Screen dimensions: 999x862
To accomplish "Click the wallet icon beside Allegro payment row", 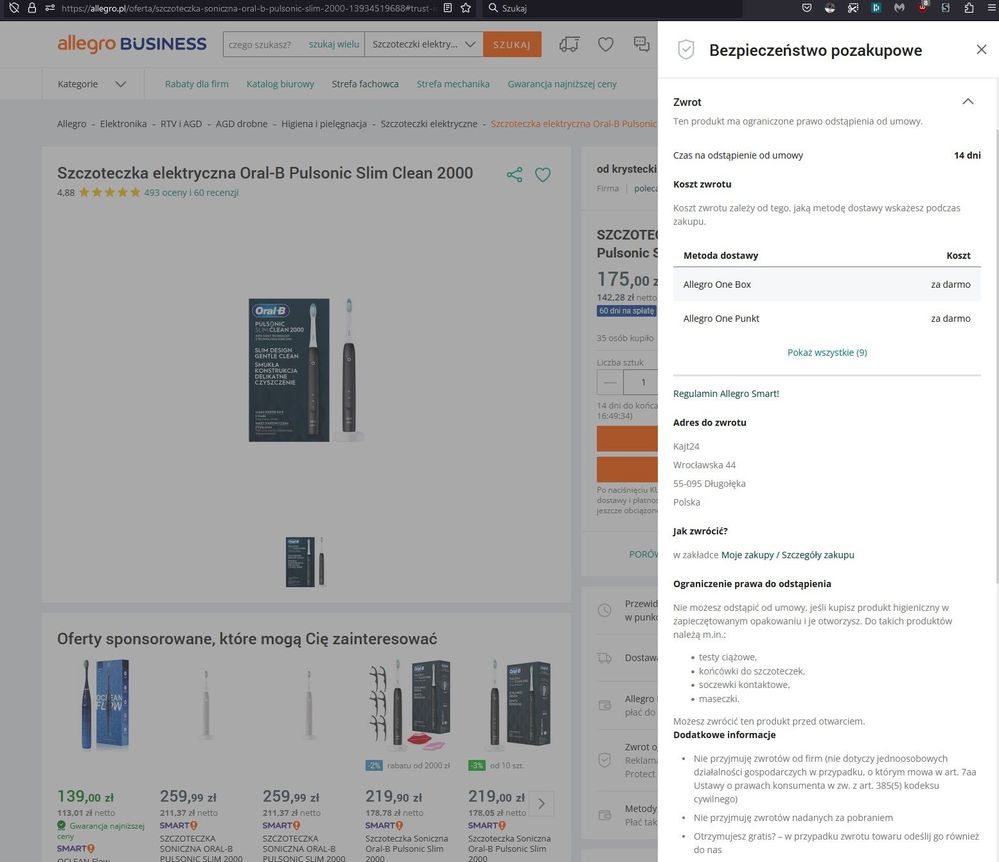I will (605, 705).
